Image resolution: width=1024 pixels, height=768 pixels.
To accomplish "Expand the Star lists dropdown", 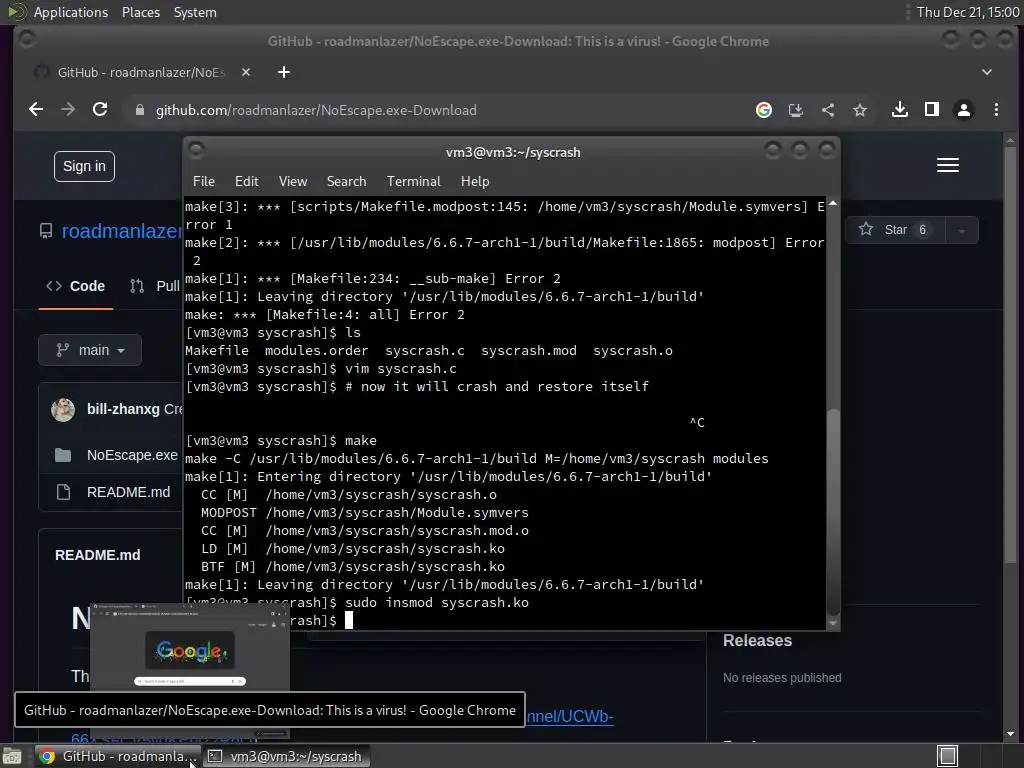I will click(x=961, y=231).
